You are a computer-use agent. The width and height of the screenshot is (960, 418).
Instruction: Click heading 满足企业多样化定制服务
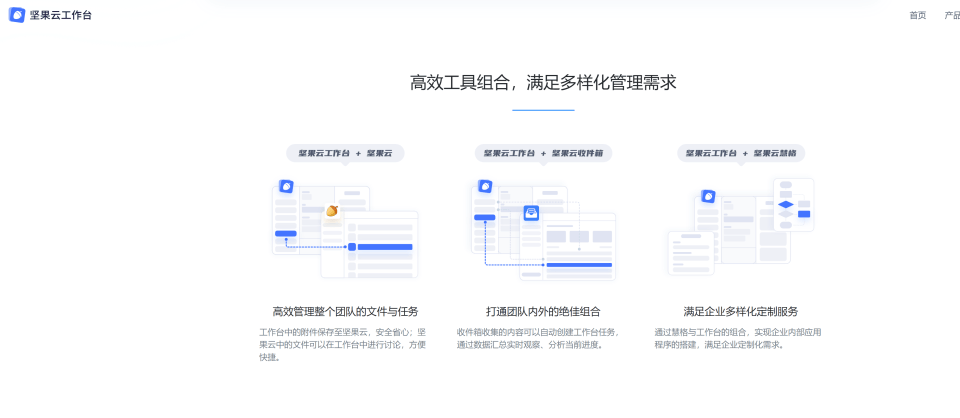tap(741, 311)
